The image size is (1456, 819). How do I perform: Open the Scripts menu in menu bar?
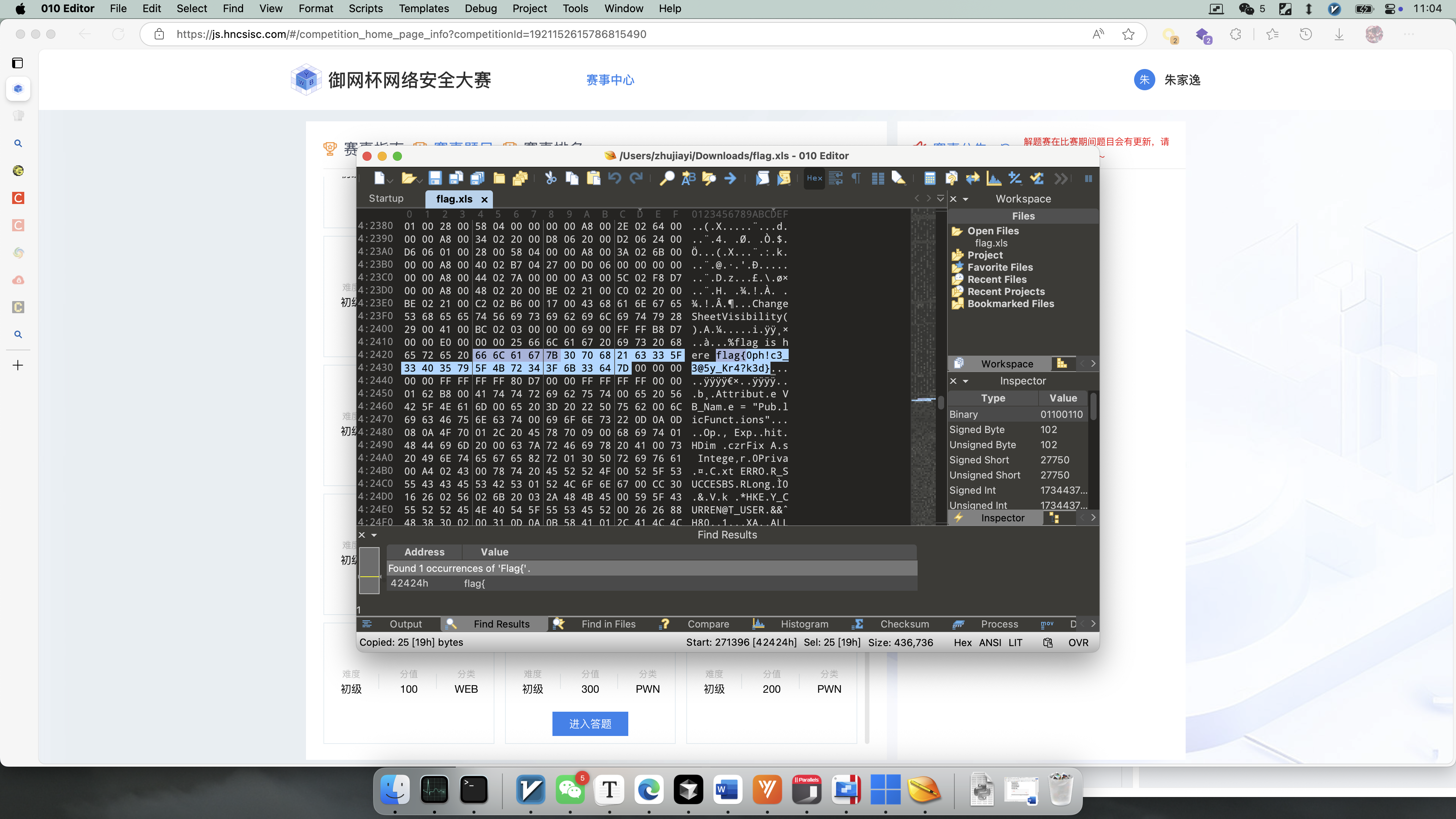pos(365,8)
